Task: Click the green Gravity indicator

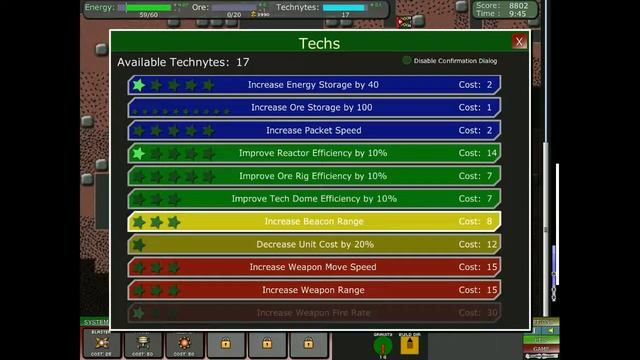Action: tap(382, 346)
